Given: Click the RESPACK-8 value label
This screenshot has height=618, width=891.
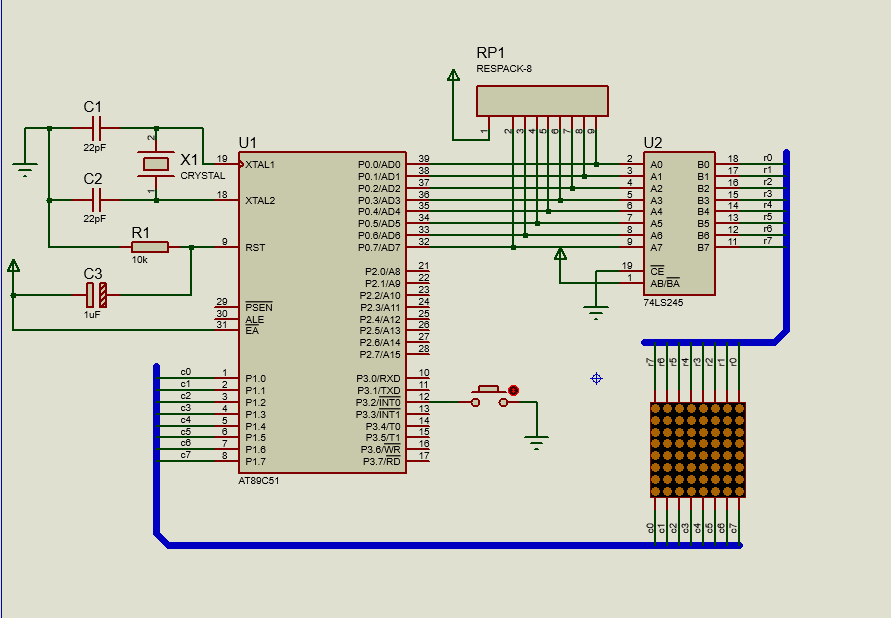Looking at the screenshot, I should (x=504, y=69).
